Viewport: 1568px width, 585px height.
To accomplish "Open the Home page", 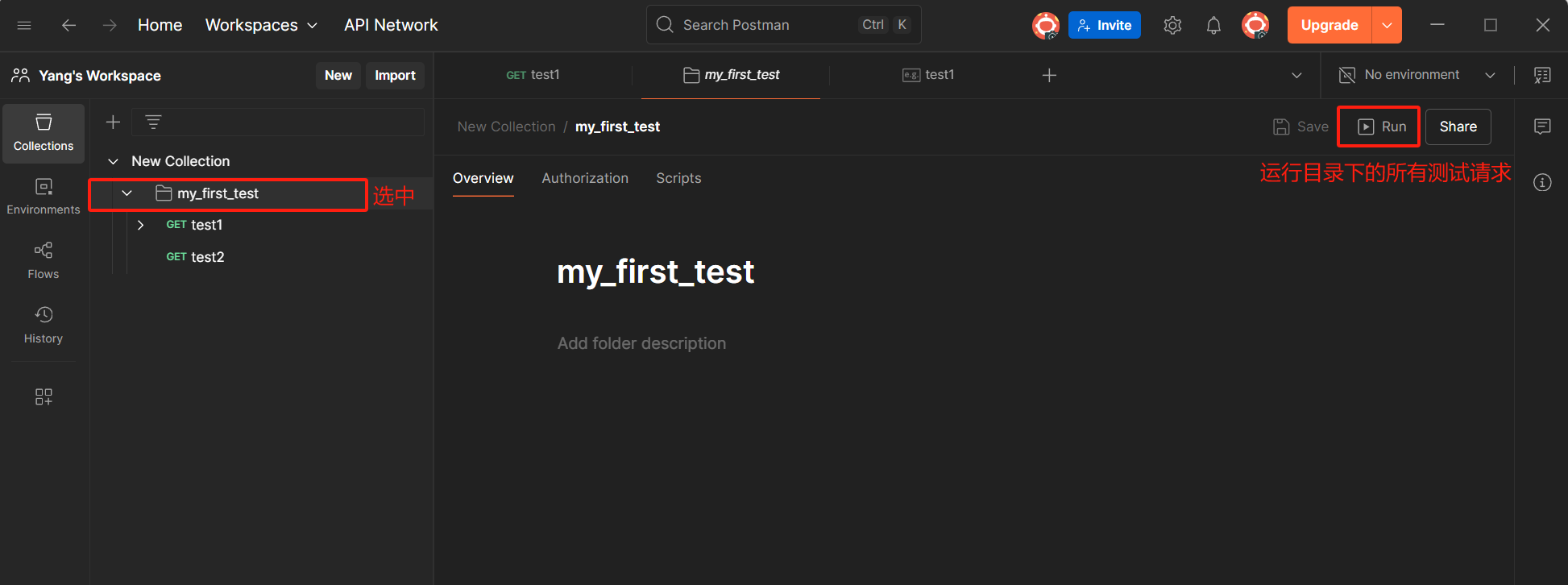I will (x=160, y=25).
